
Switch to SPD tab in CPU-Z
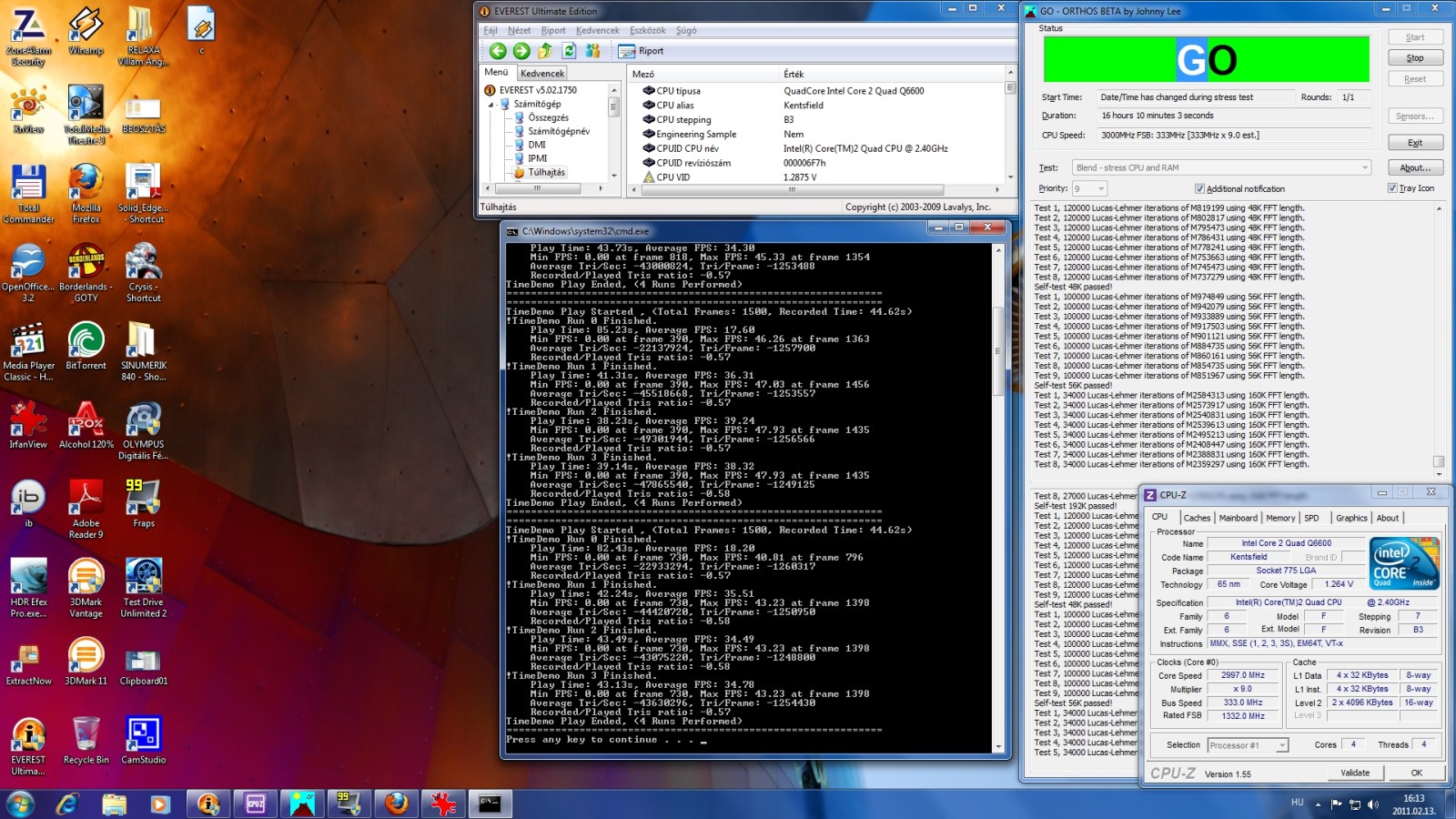(x=1311, y=518)
